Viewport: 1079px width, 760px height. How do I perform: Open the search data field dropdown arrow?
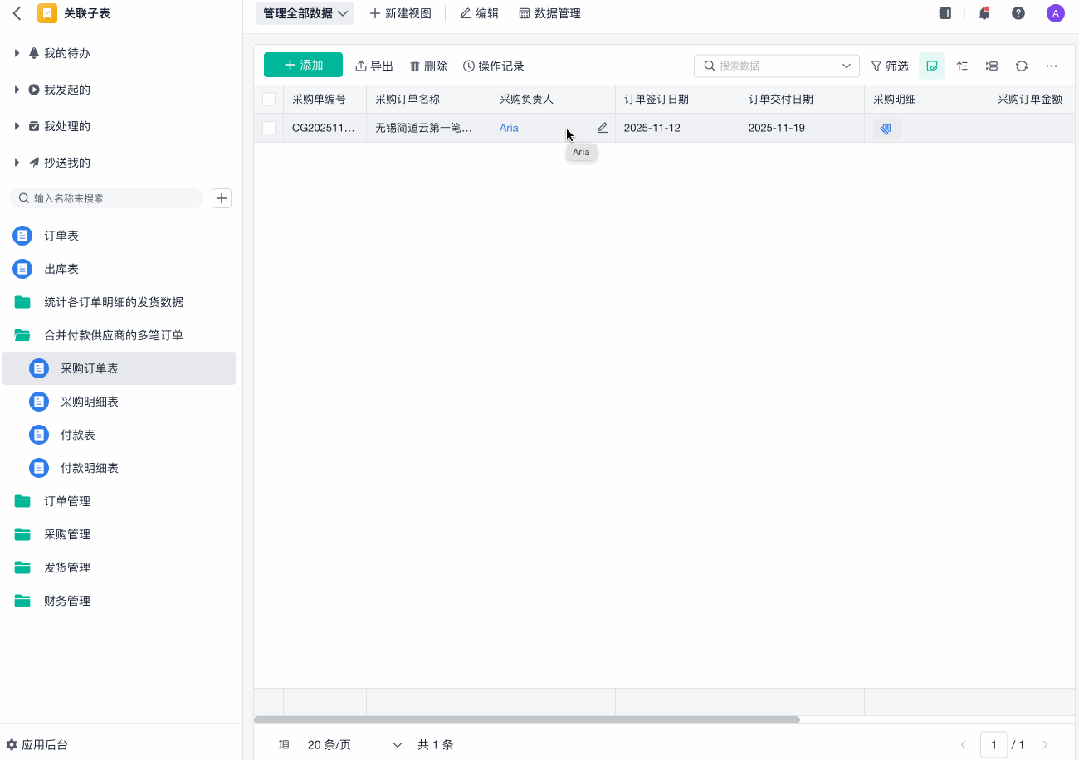click(846, 66)
